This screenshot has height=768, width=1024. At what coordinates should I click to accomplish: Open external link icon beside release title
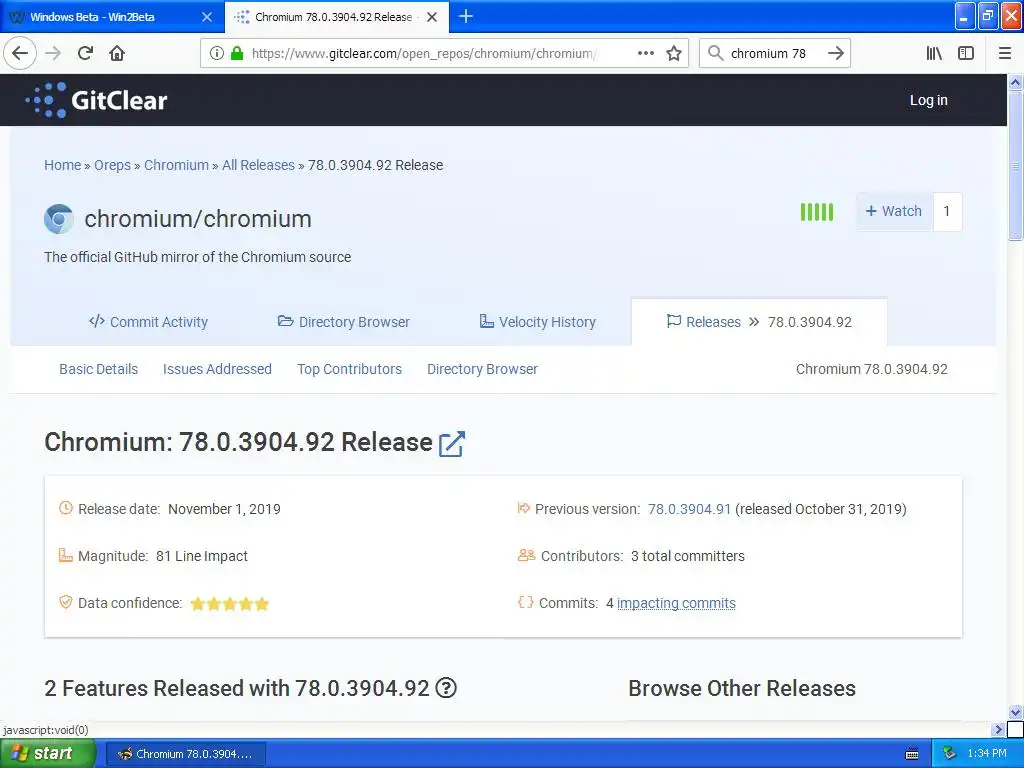(451, 444)
